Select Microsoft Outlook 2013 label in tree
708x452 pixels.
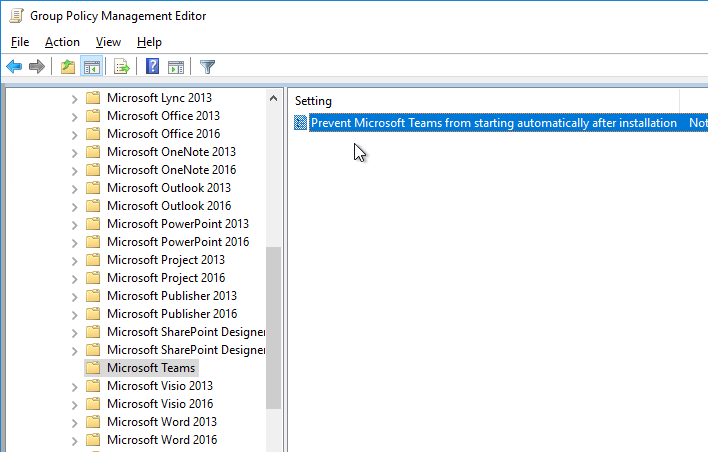tap(169, 188)
